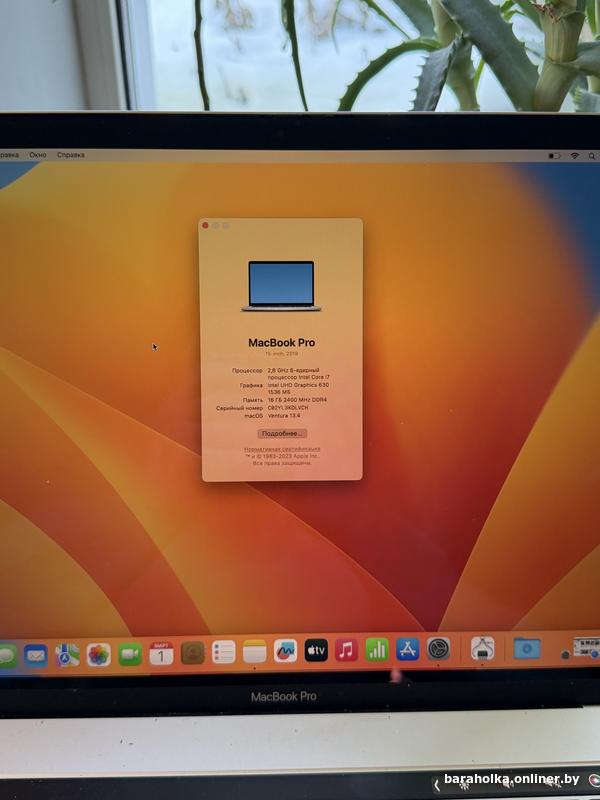Click the Ventura 13.4 macOS version

(x=284, y=416)
